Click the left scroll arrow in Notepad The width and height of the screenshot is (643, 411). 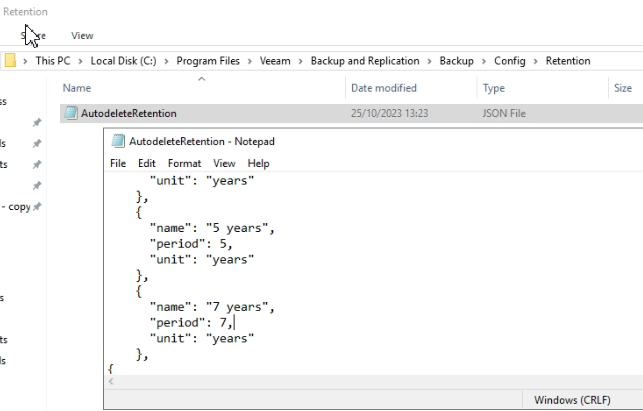click(x=111, y=381)
